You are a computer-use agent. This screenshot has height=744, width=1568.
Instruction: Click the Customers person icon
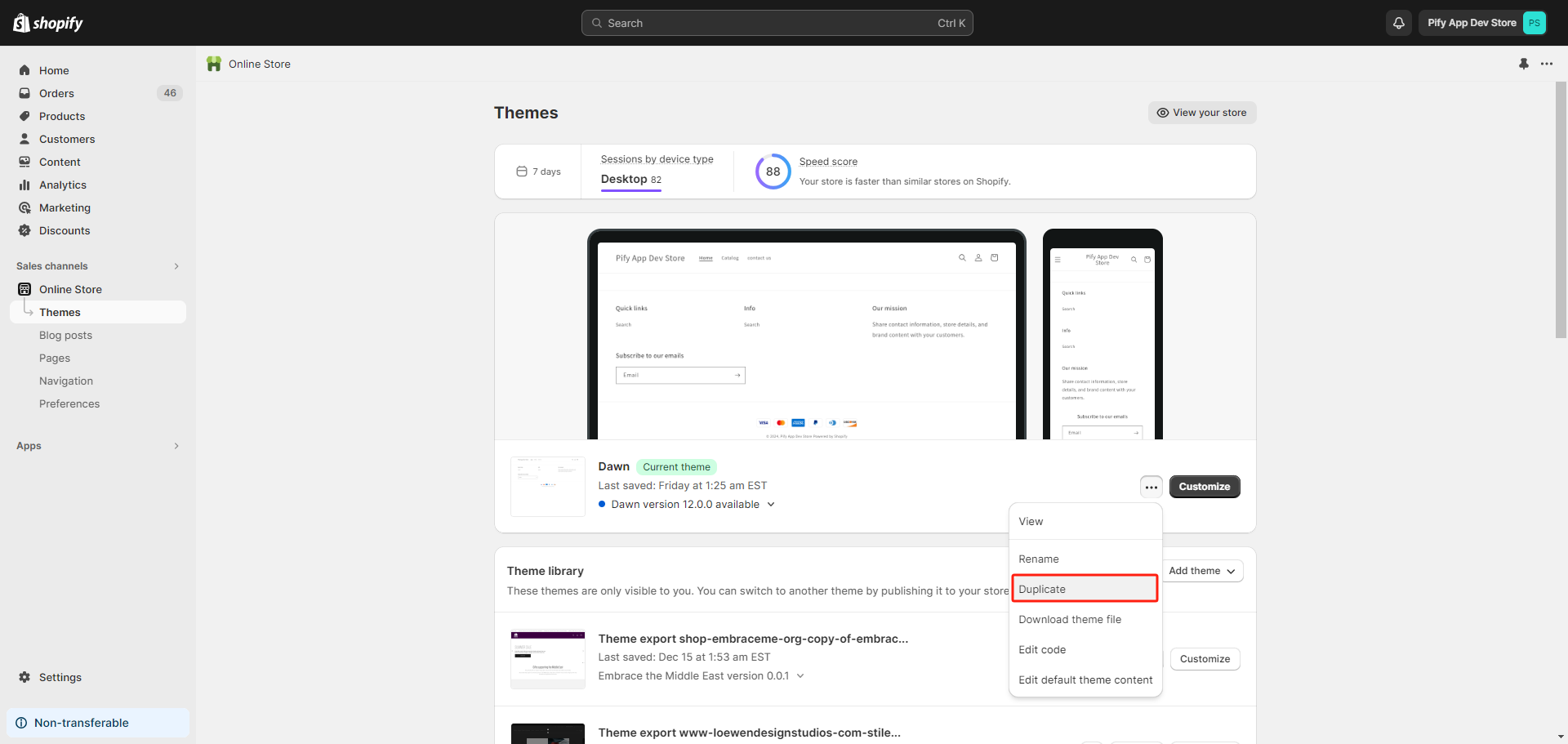(x=24, y=139)
